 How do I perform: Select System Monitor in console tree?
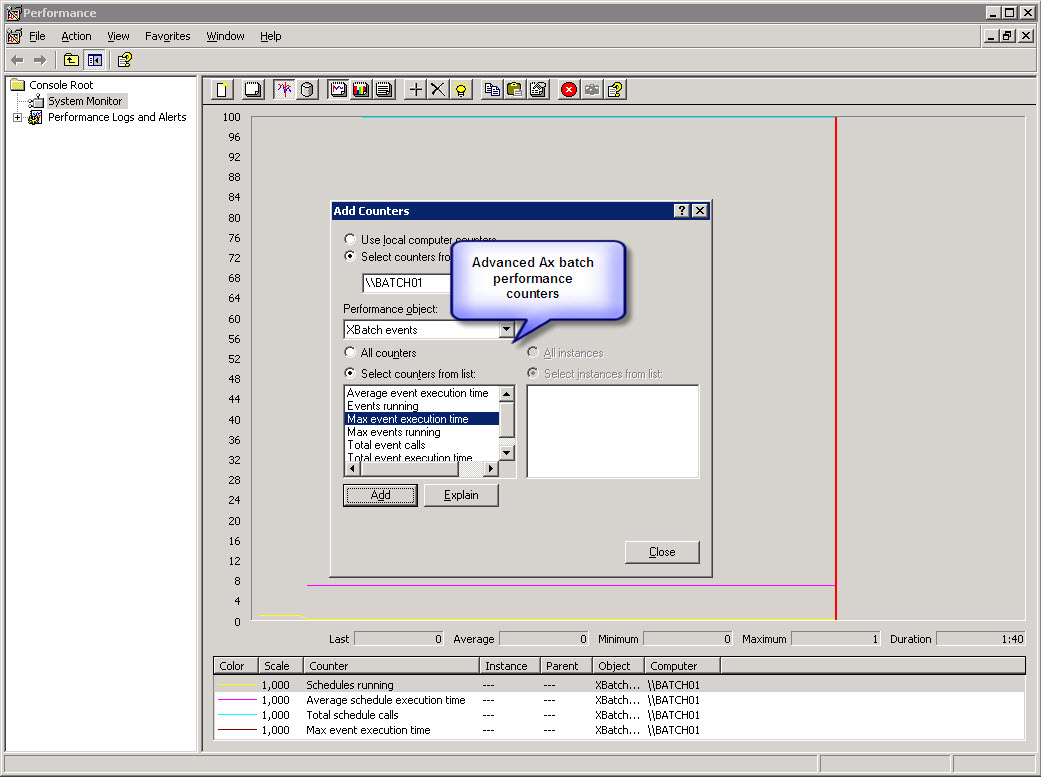click(x=85, y=101)
